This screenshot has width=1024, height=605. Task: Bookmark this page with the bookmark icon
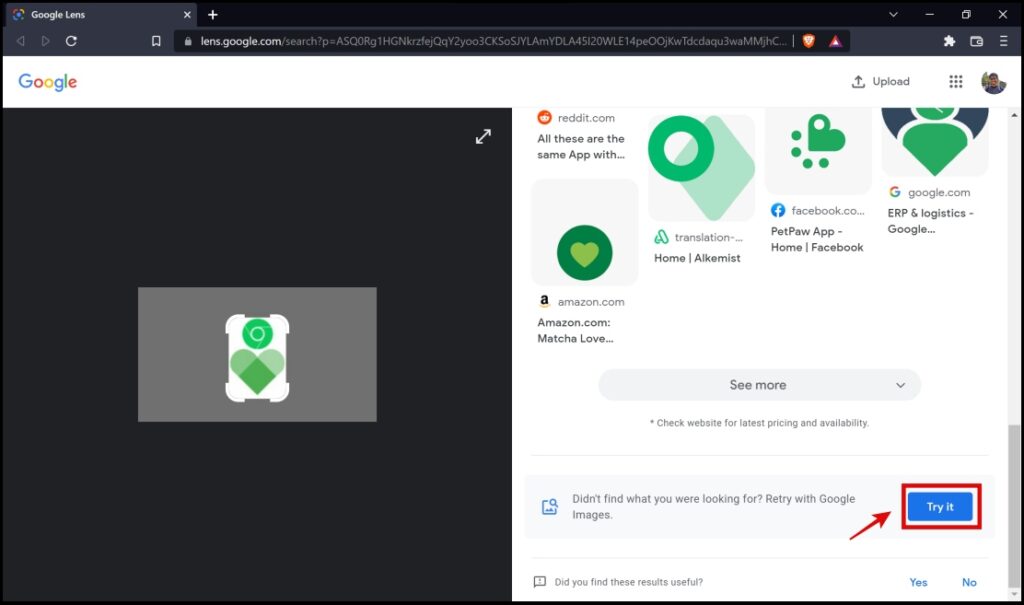click(x=156, y=41)
